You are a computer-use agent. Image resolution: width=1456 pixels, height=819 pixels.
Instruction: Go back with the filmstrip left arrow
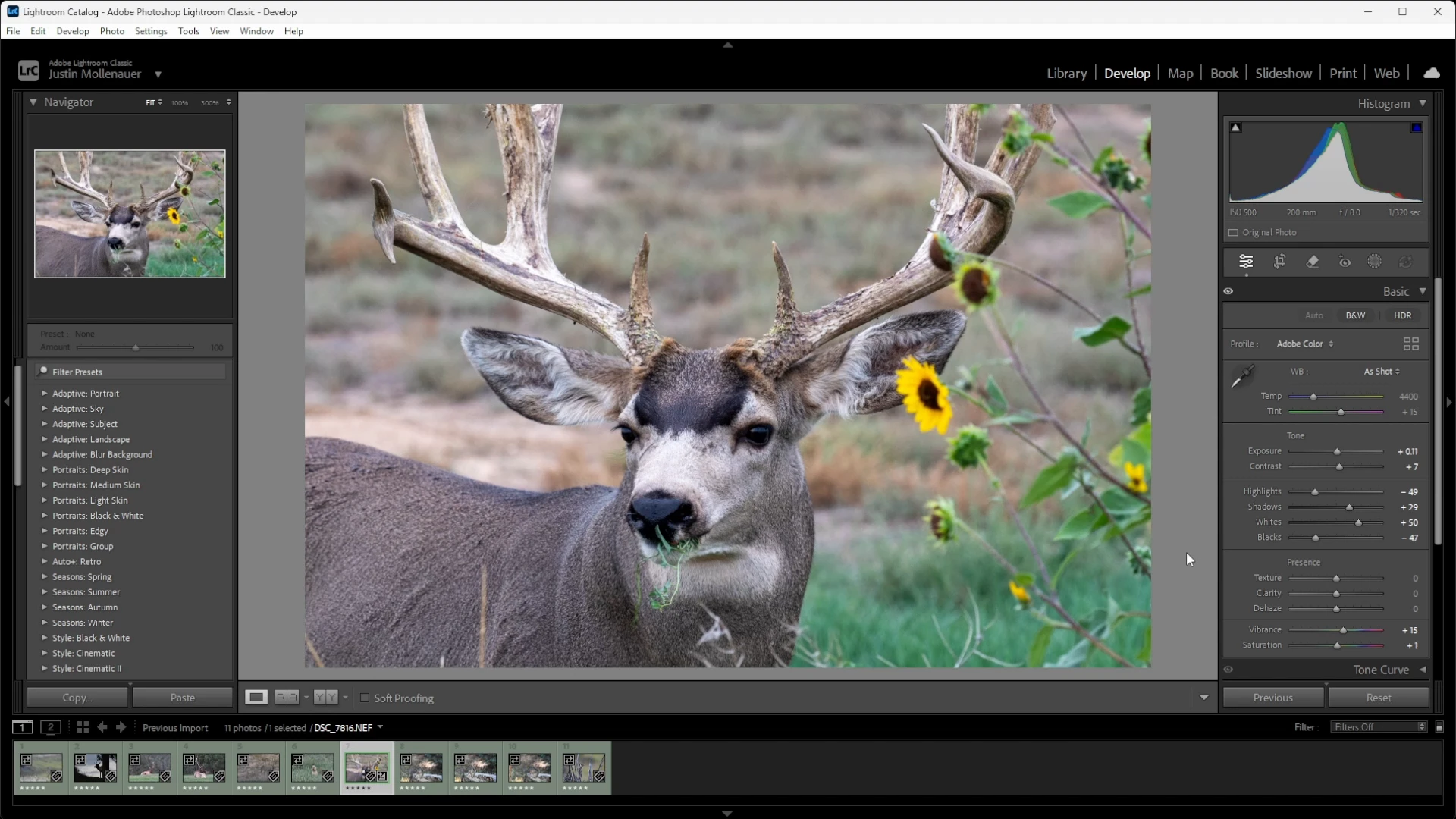point(102,727)
